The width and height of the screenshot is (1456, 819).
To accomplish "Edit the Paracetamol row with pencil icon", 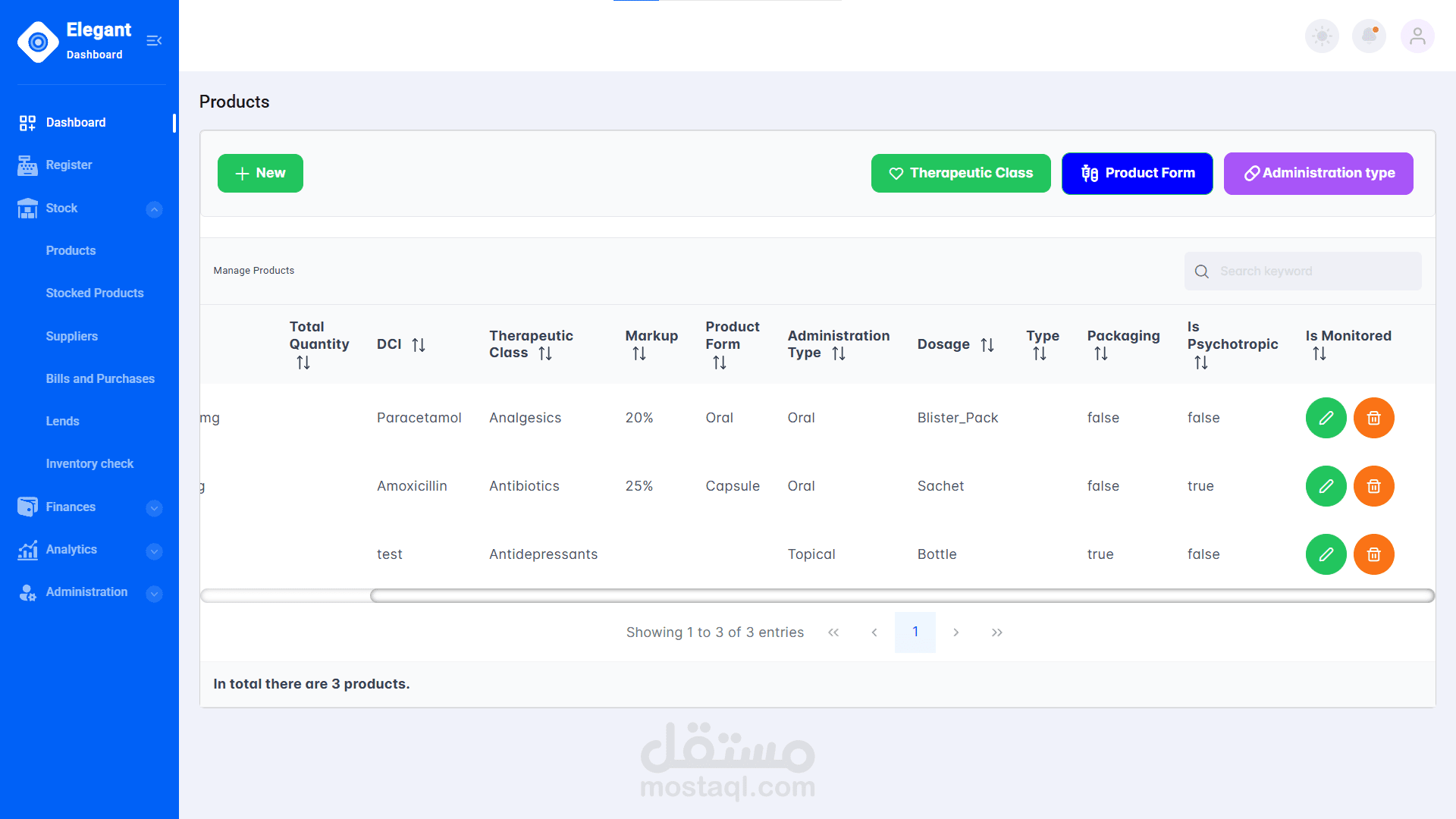I will 1326,418.
